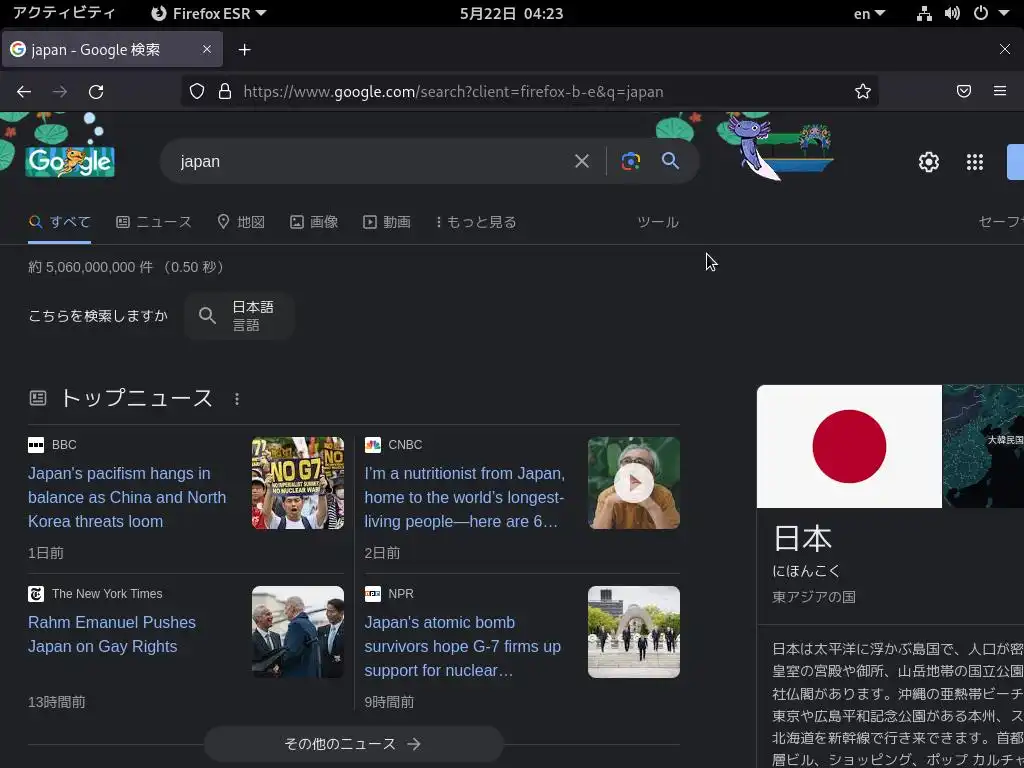Switch to the 地図 tab

241,222
